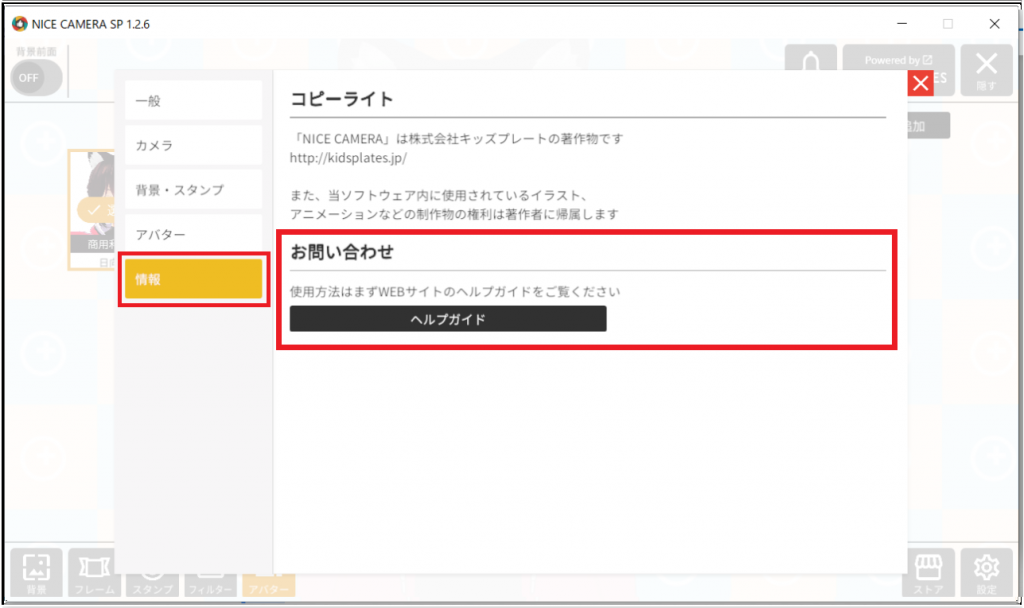Select the highlighted 情報 tab

(193, 279)
